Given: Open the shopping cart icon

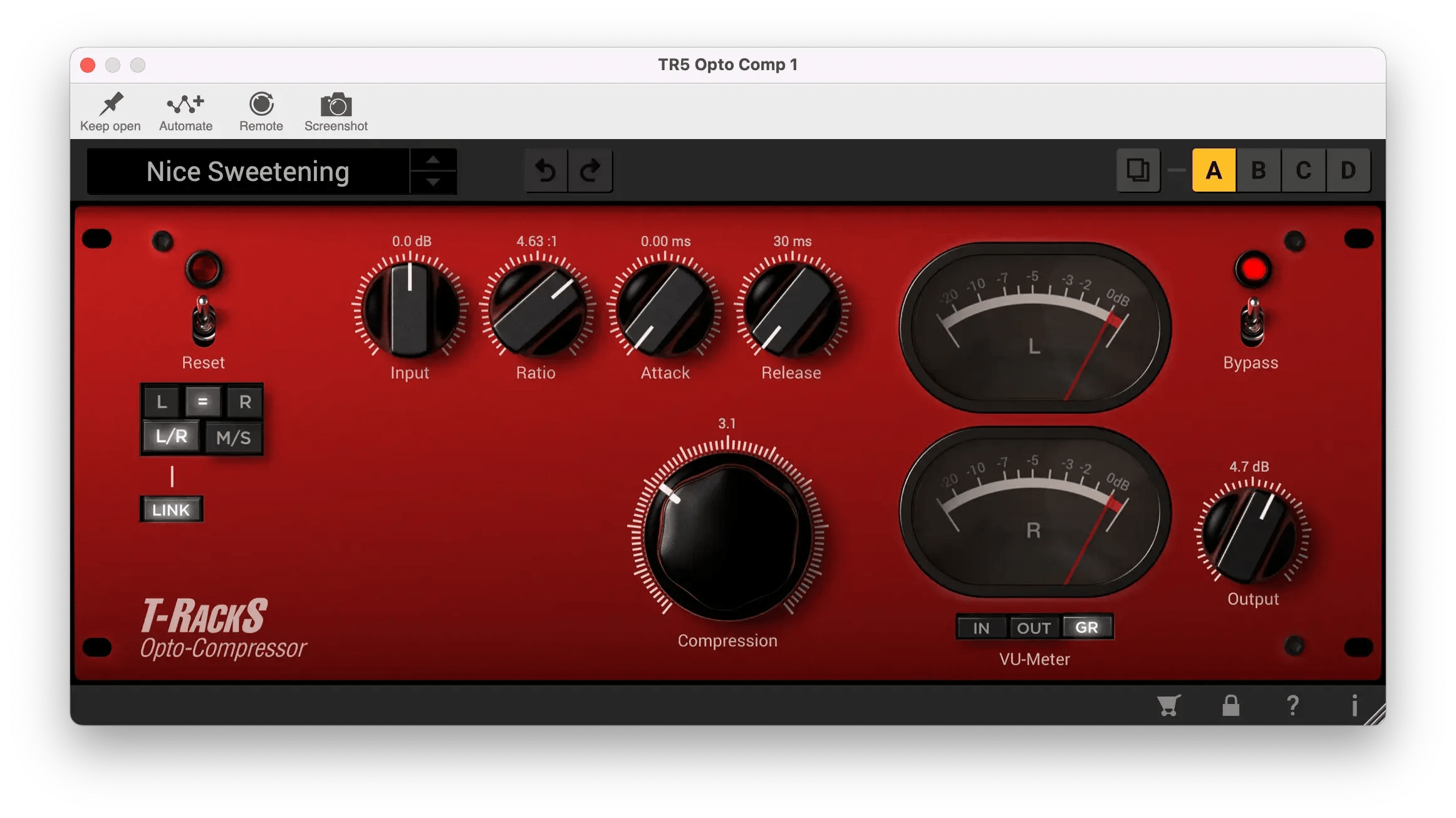Looking at the screenshot, I should pyautogui.click(x=1167, y=705).
